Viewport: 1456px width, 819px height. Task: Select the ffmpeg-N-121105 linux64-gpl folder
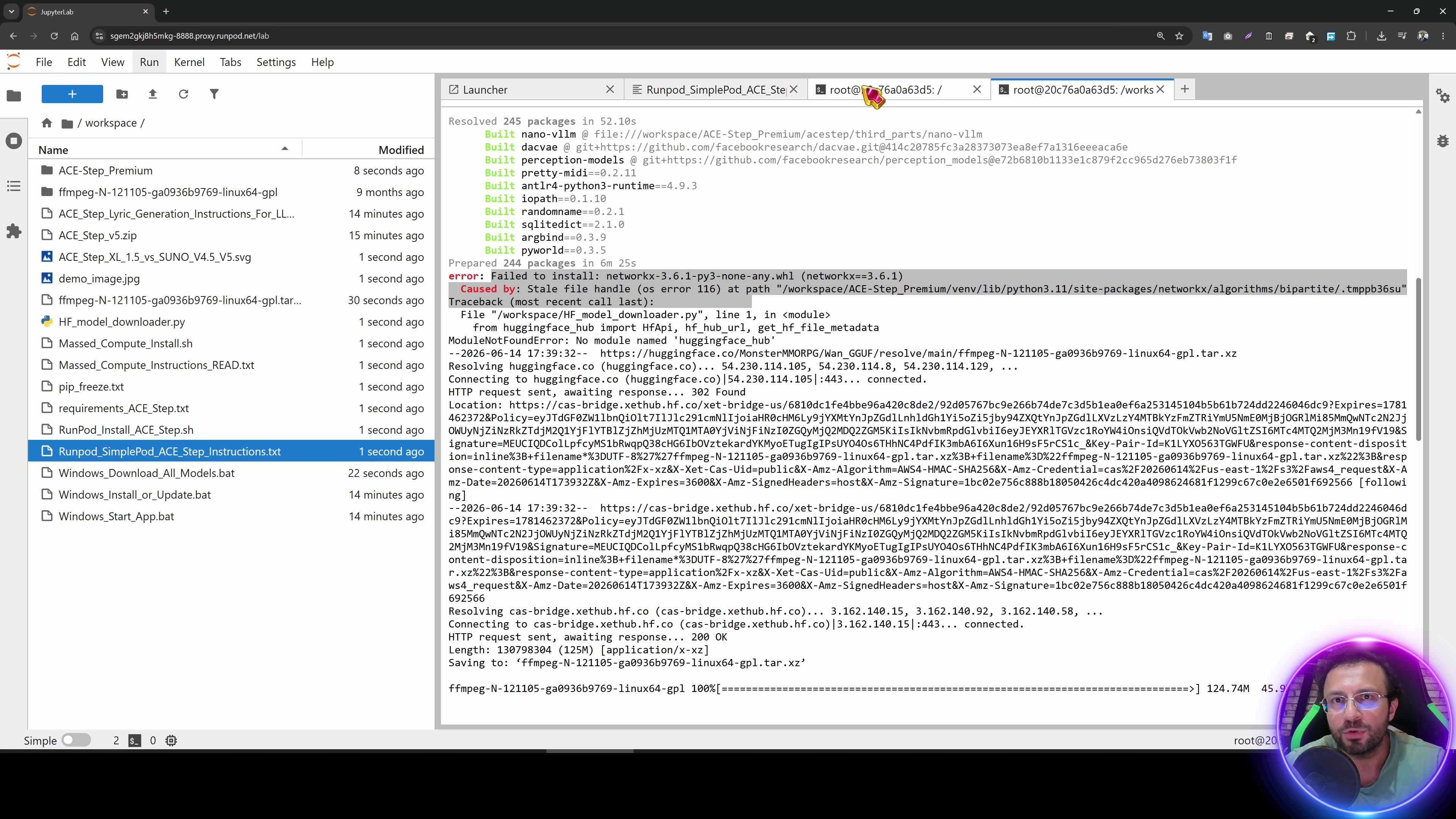(x=232, y=192)
